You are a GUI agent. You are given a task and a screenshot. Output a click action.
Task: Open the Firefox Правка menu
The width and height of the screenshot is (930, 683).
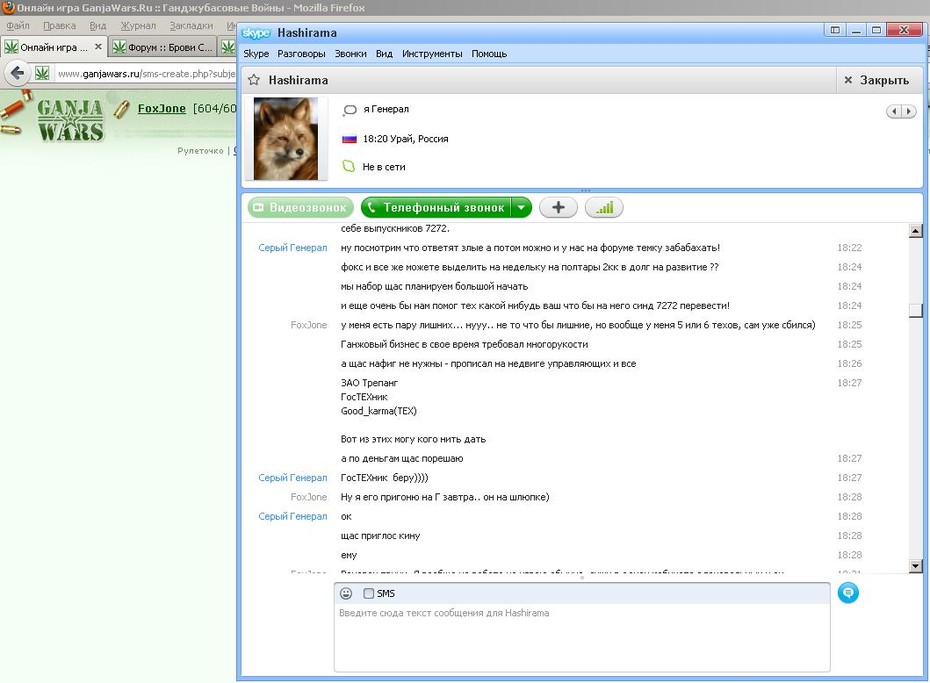point(59,26)
